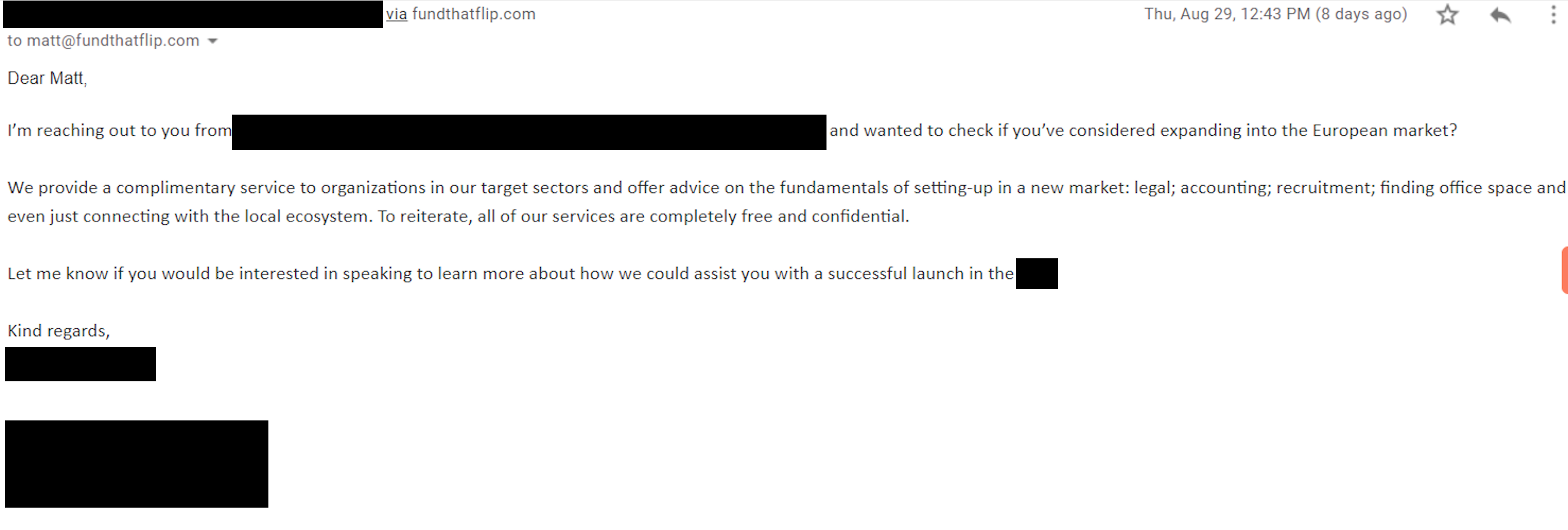Click the Thu, Aug 29 timestamp
The width and height of the screenshot is (1568, 530).
coord(1274,14)
